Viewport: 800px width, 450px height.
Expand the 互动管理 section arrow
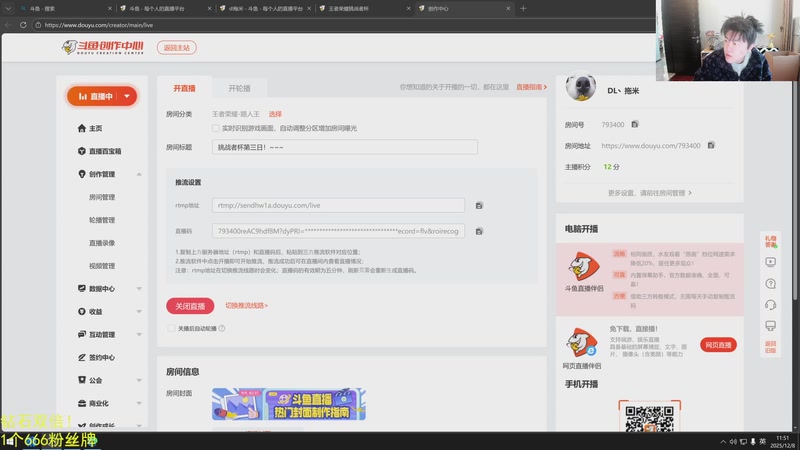(x=139, y=334)
